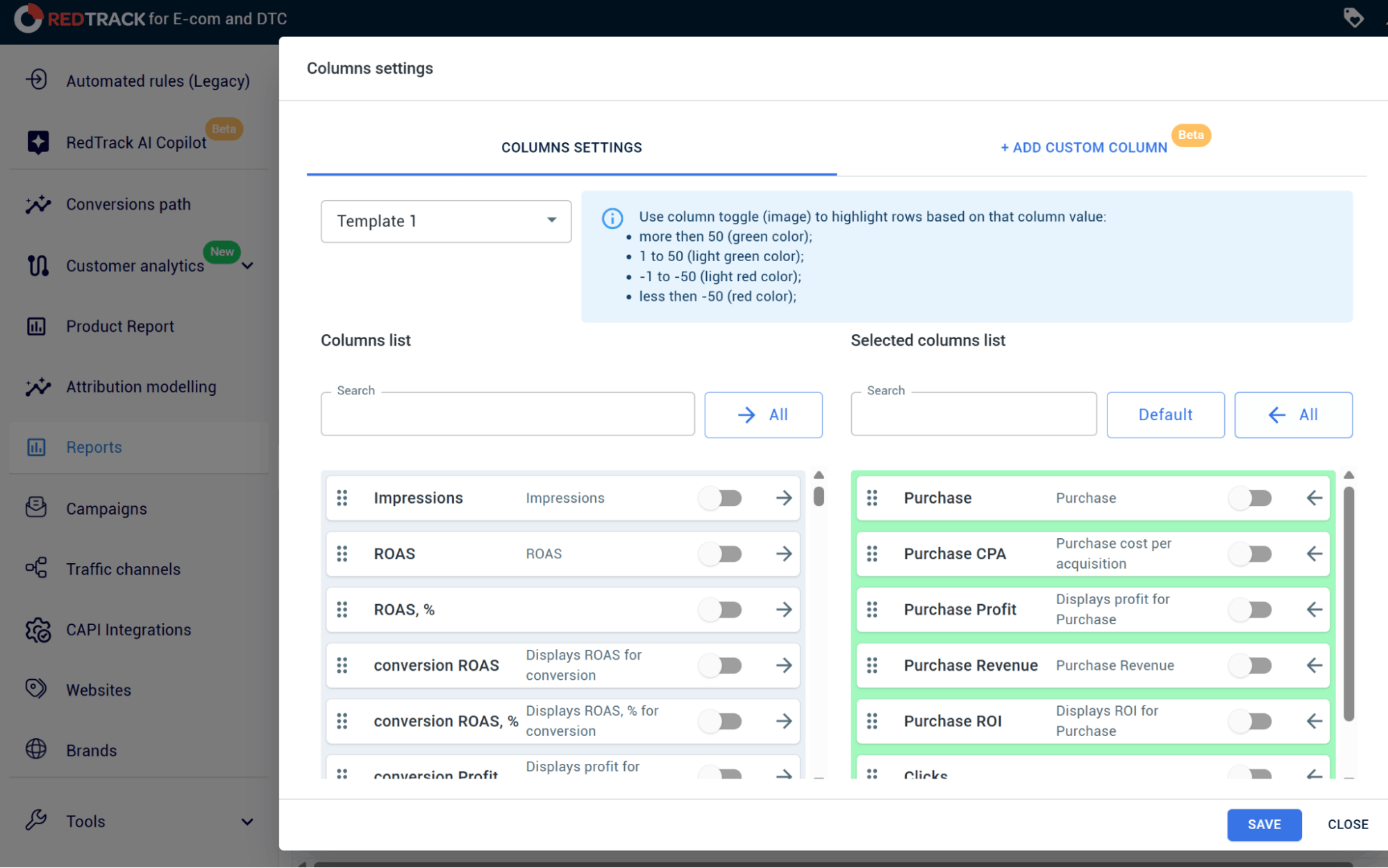
Task: Click the info icon in the blue hint box
Action: click(x=612, y=218)
